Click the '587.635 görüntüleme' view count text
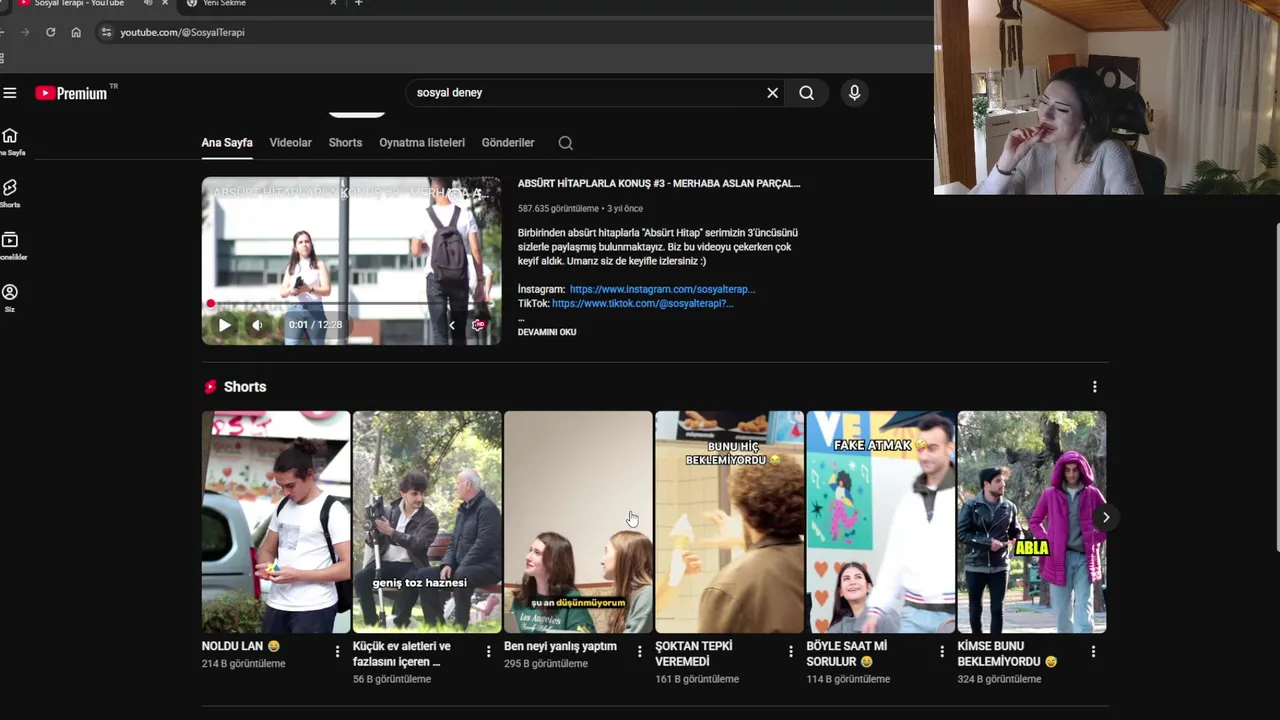This screenshot has height=720, width=1280. click(558, 209)
